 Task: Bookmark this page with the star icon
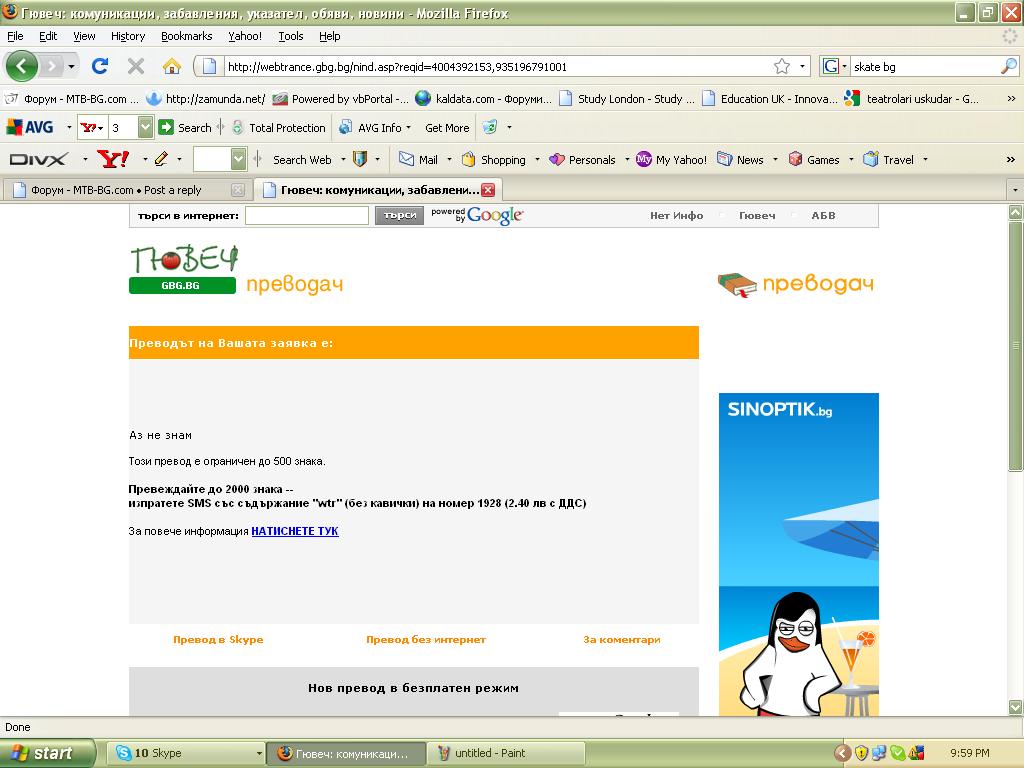click(x=781, y=66)
